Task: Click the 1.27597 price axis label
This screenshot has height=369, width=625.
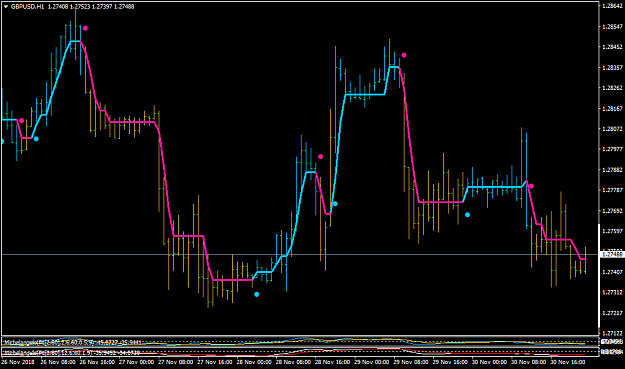Action: tap(612, 231)
